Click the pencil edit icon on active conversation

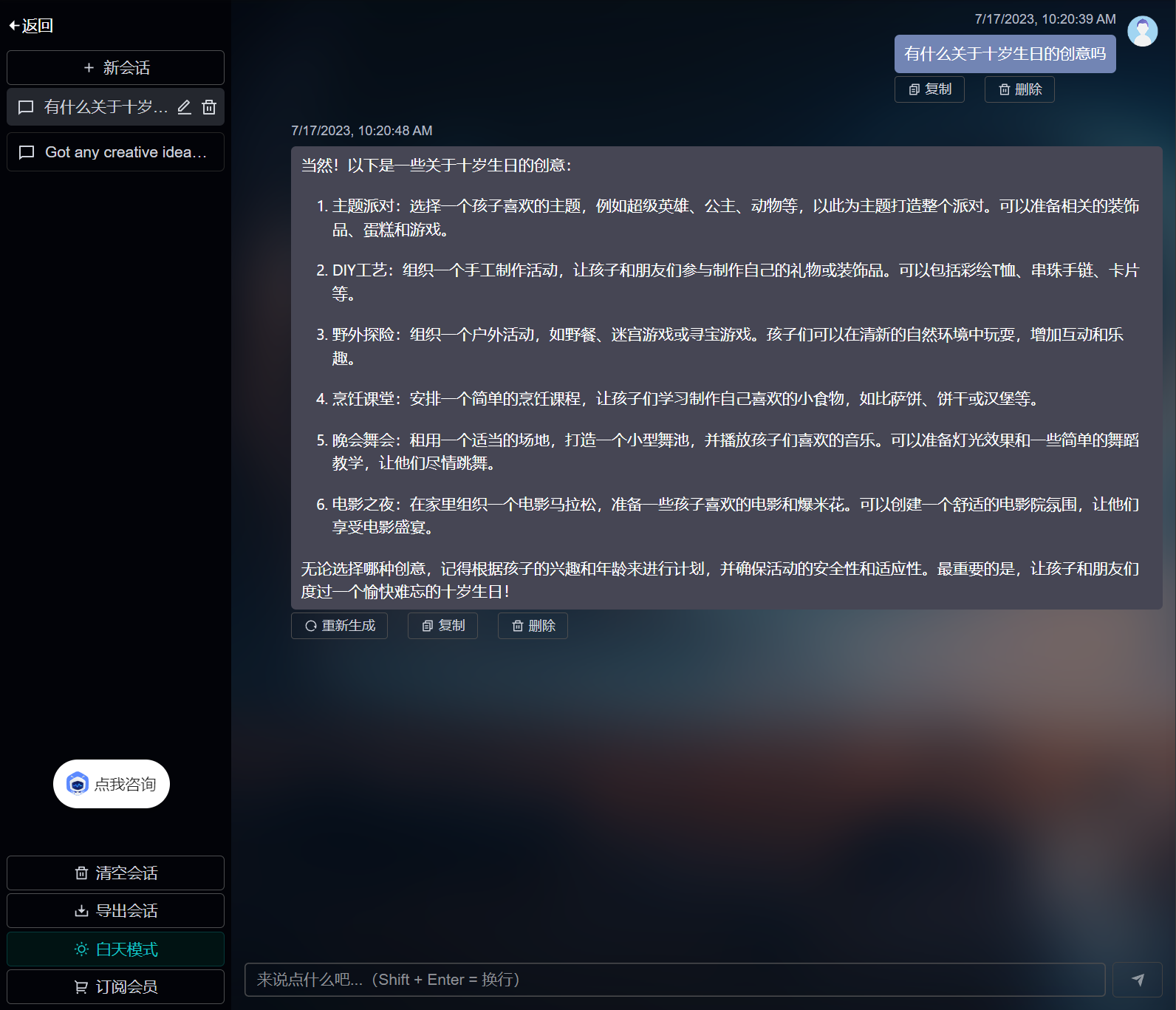pyautogui.click(x=185, y=107)
